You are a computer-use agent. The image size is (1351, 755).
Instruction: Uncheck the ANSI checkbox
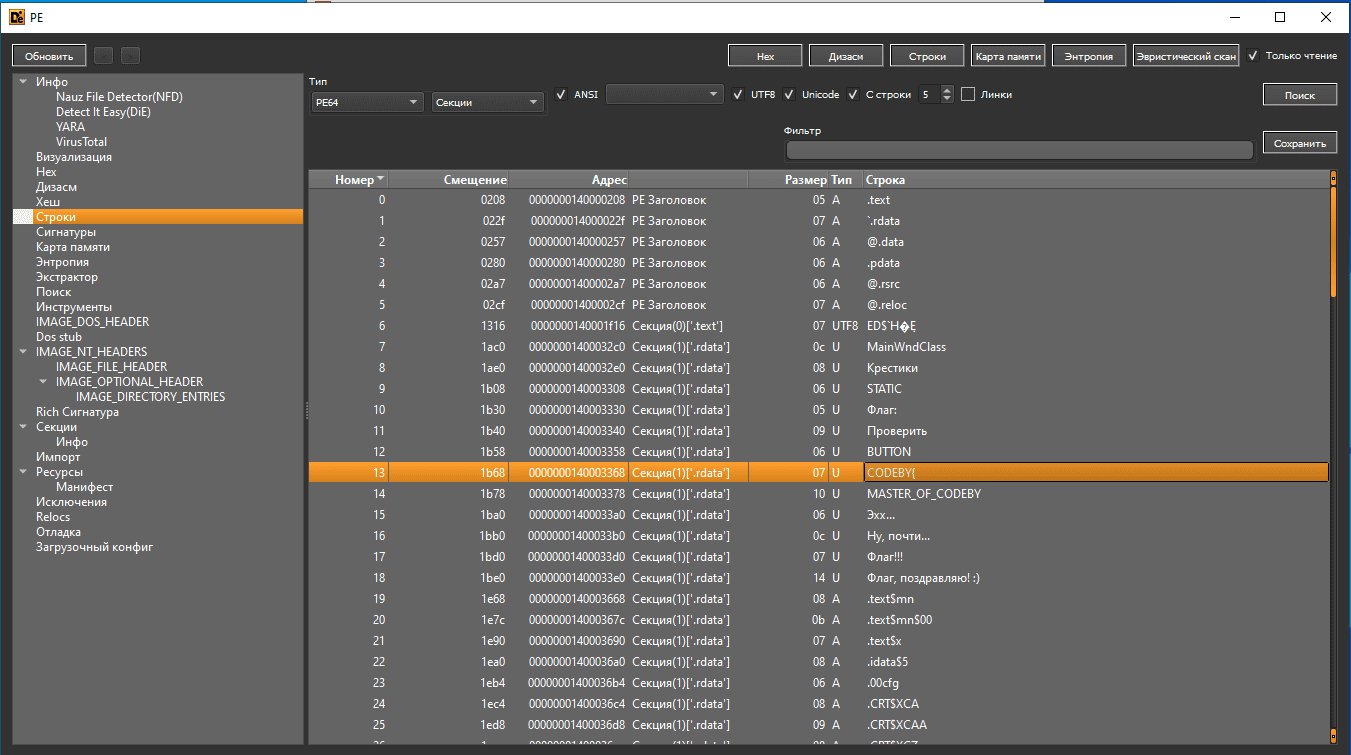click(x=561, y=94)
